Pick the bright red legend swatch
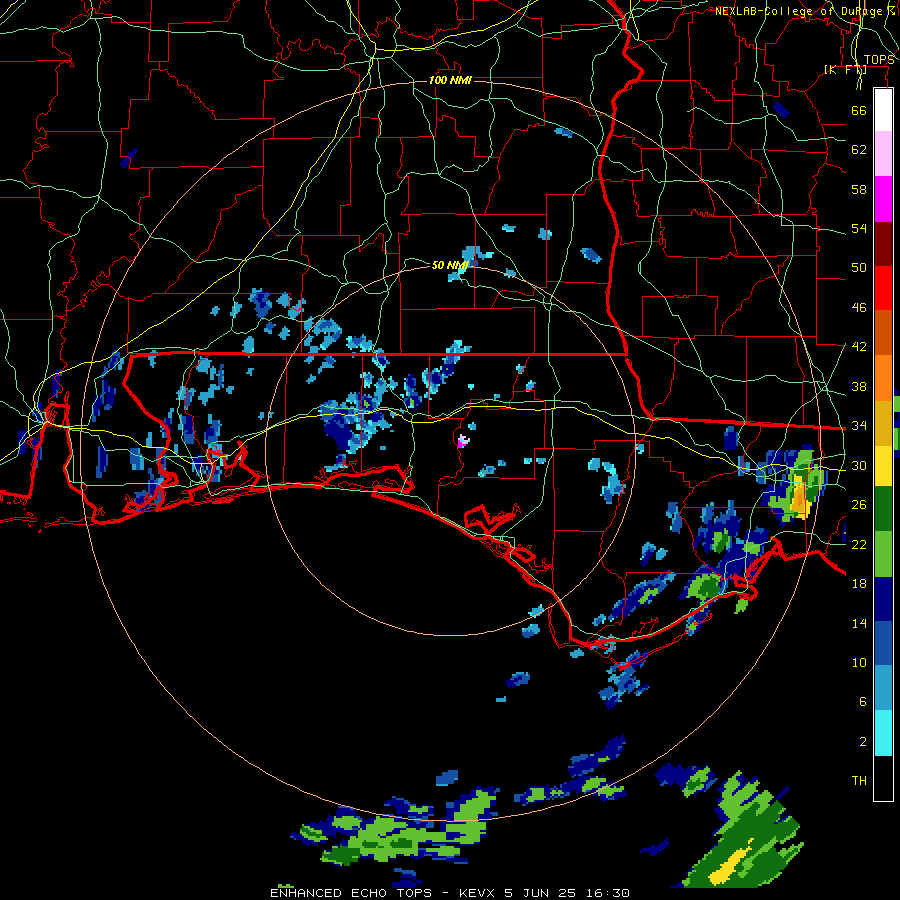Image resolution: width=900 pixels, height=900 pixels. [x=883, y=288]
